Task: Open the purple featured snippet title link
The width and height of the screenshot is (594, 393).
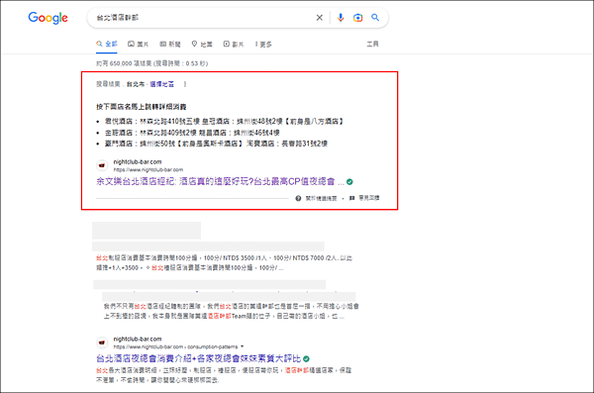Action: coord(220,182)
